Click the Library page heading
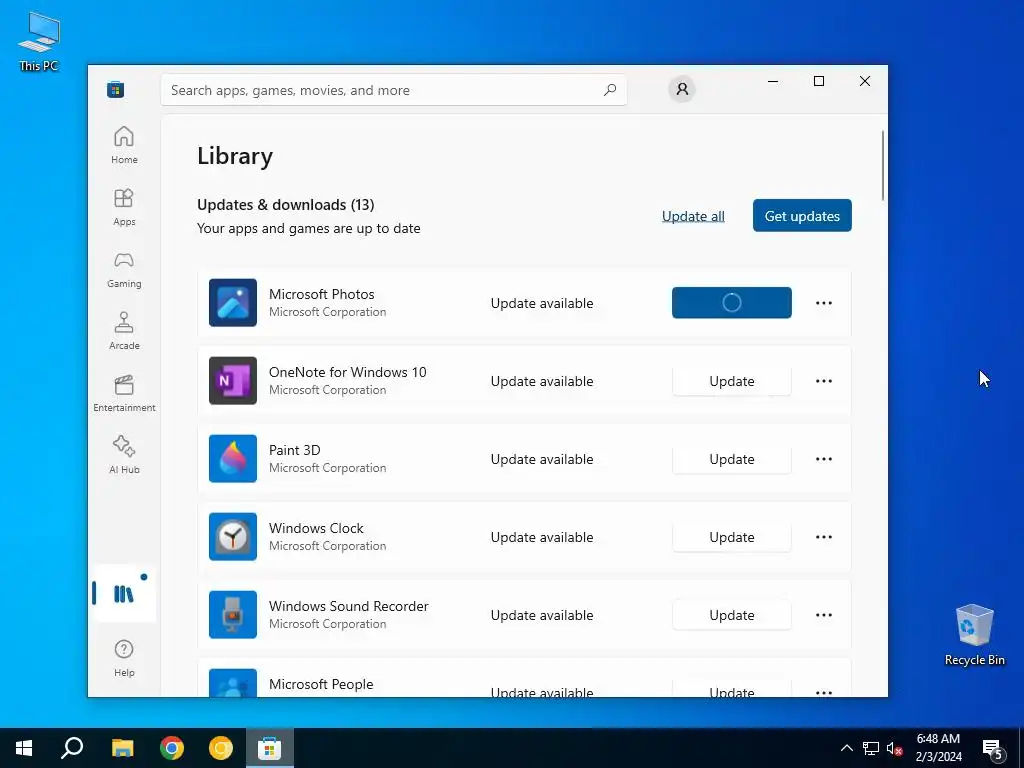Image resolution: width=1024 pixels, height=768 pixels. tap(235, 156)
